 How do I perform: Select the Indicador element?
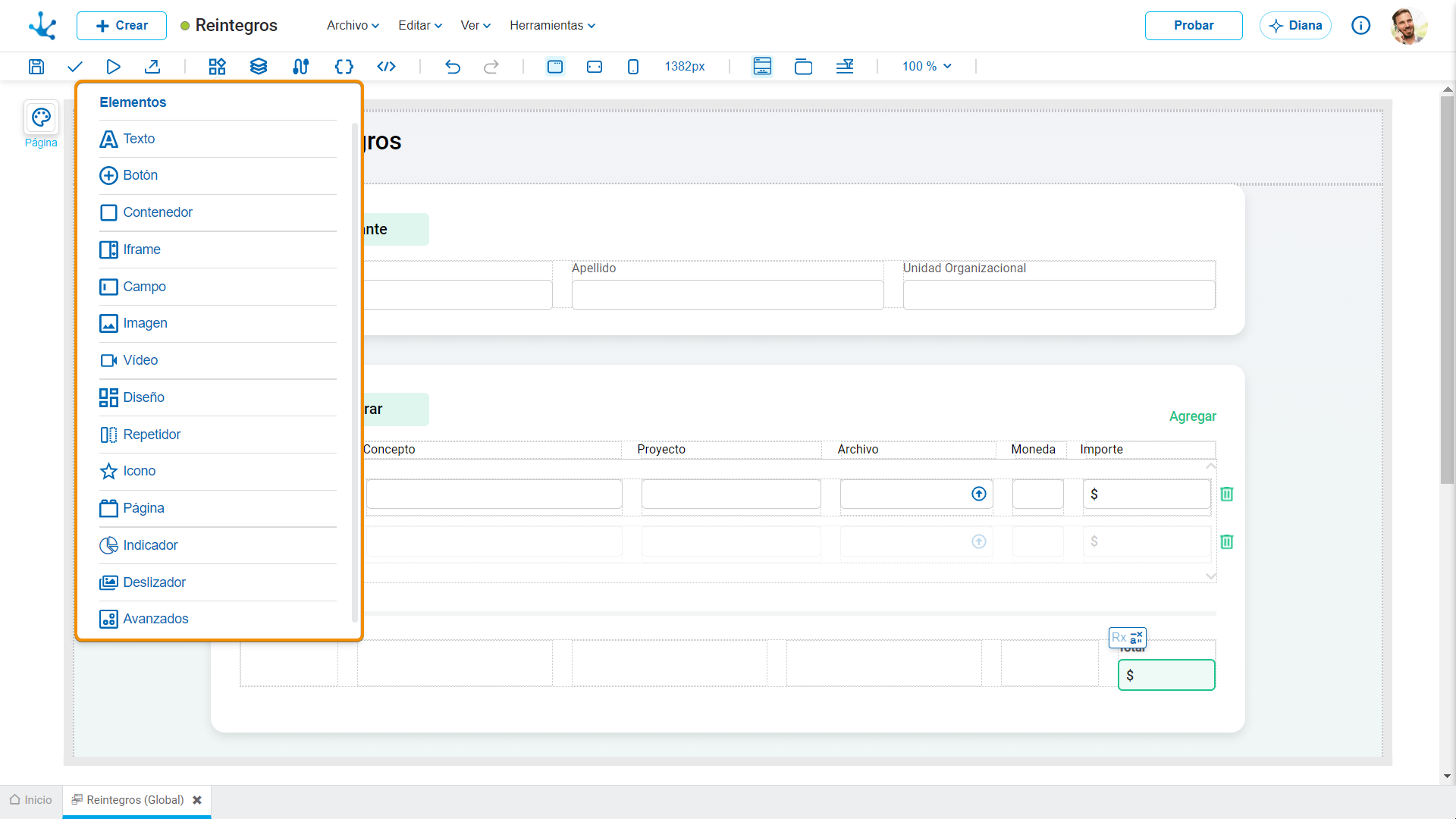[218, 546]
